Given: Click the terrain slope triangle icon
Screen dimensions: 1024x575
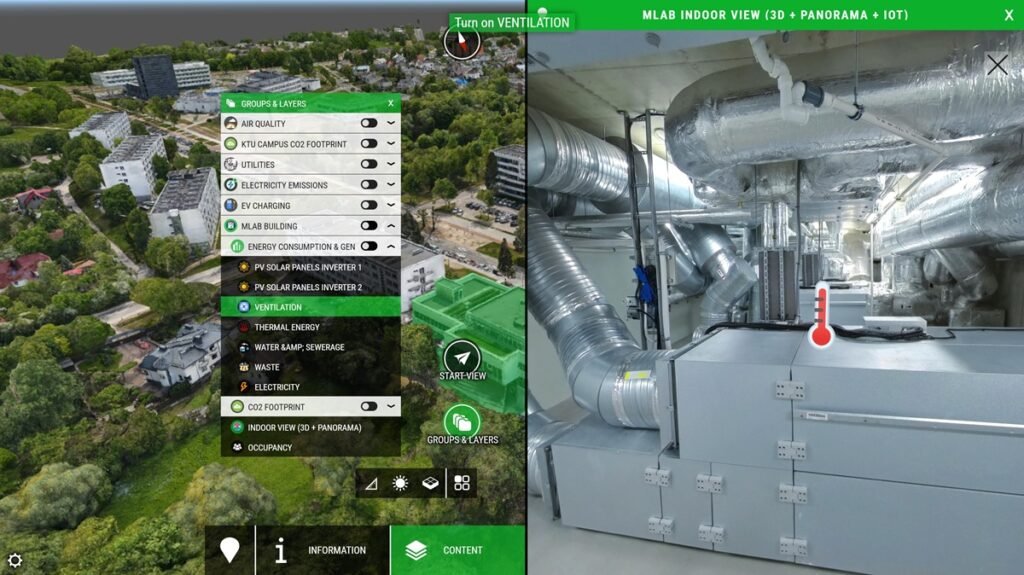Looking at the screenshot, I should pyautogui.click(x=371, y=483).
